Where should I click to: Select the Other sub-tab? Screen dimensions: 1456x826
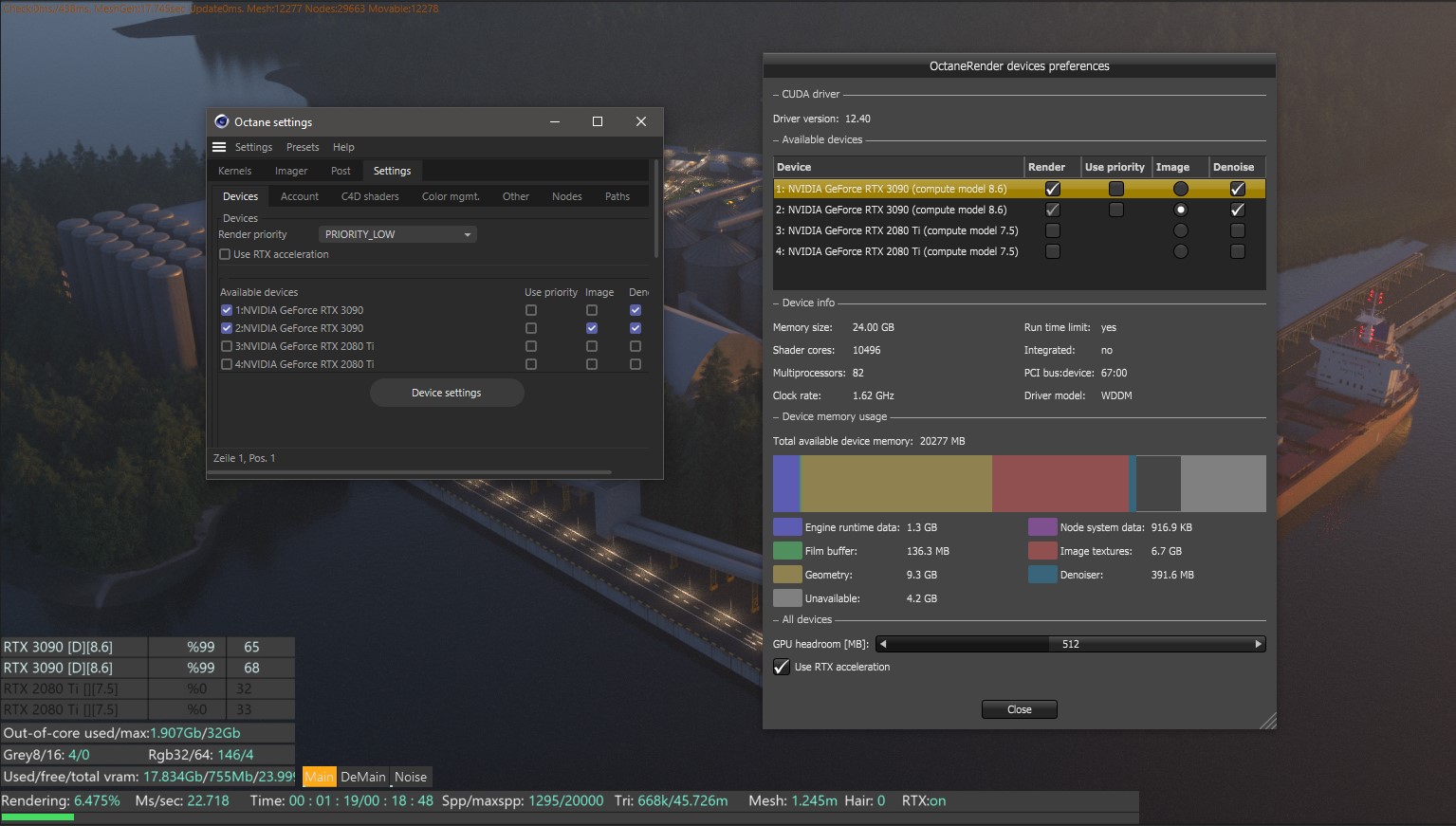516,196
